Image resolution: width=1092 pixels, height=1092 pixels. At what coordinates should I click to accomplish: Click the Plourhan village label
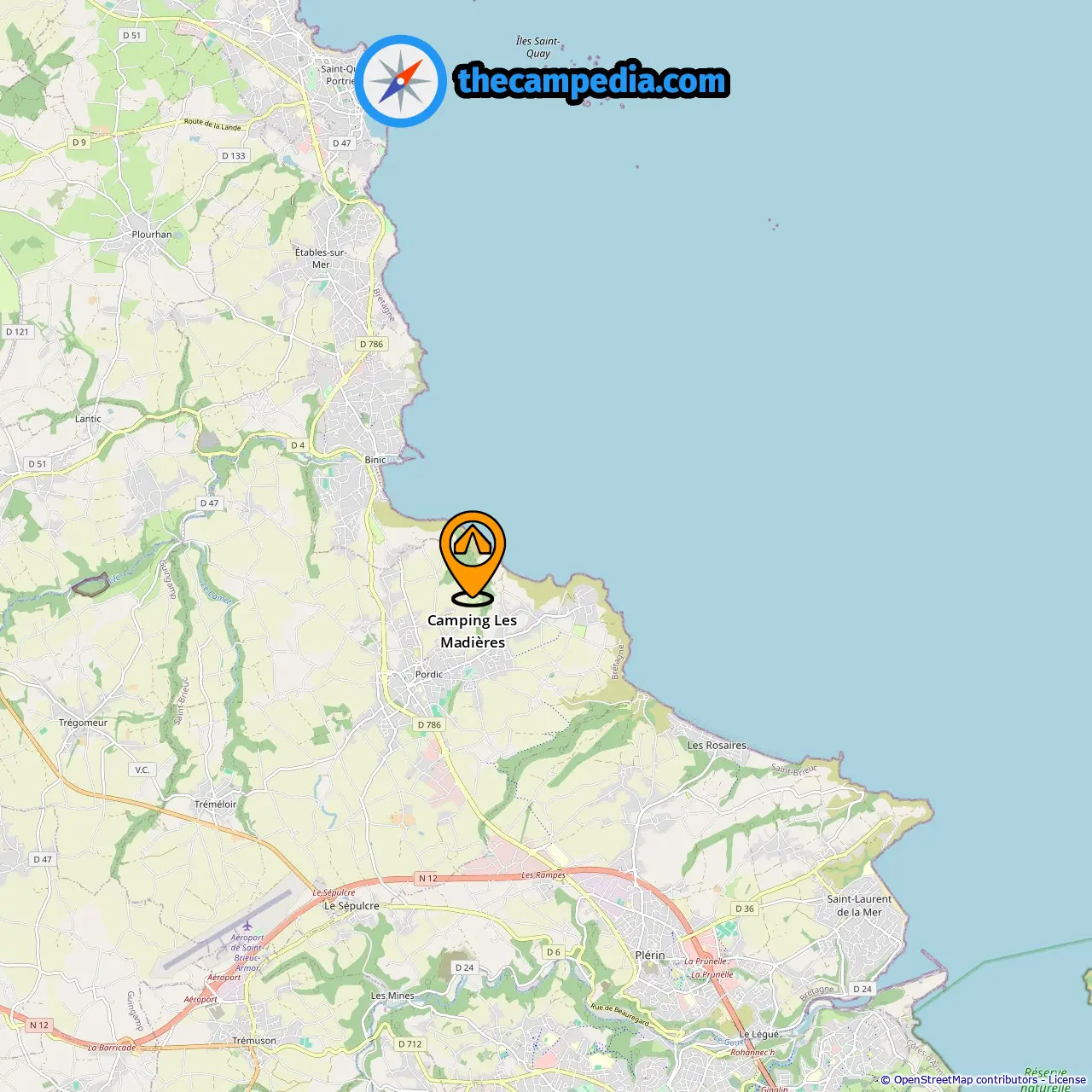click(152, 235)
